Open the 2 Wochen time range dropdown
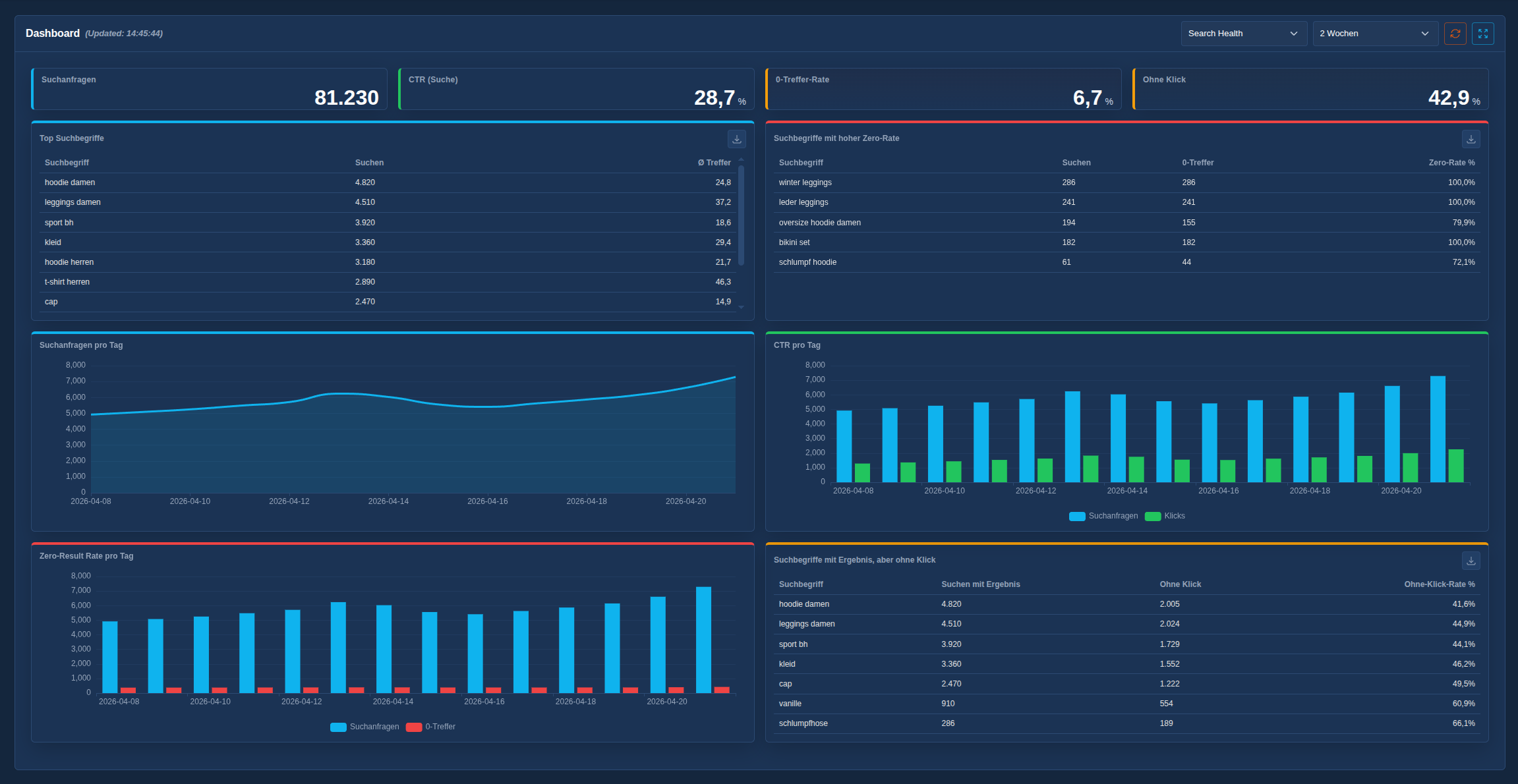Viewport: 1518px width, 784px height. click(1375, 34)
